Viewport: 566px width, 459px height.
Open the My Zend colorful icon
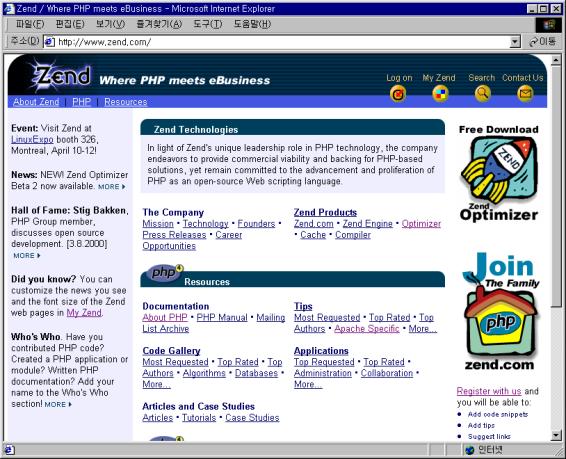(440, 94)
